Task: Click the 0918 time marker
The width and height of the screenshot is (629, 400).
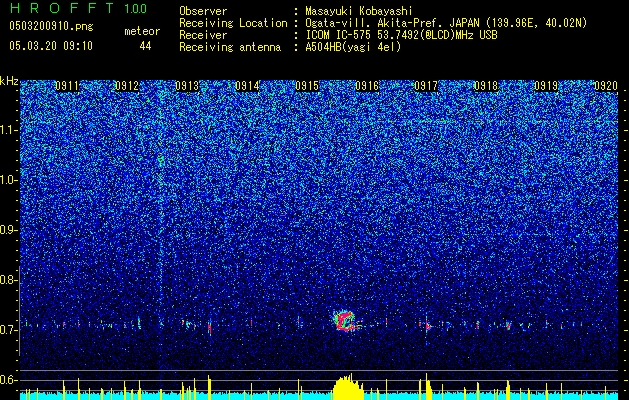Action: point(486,86)
